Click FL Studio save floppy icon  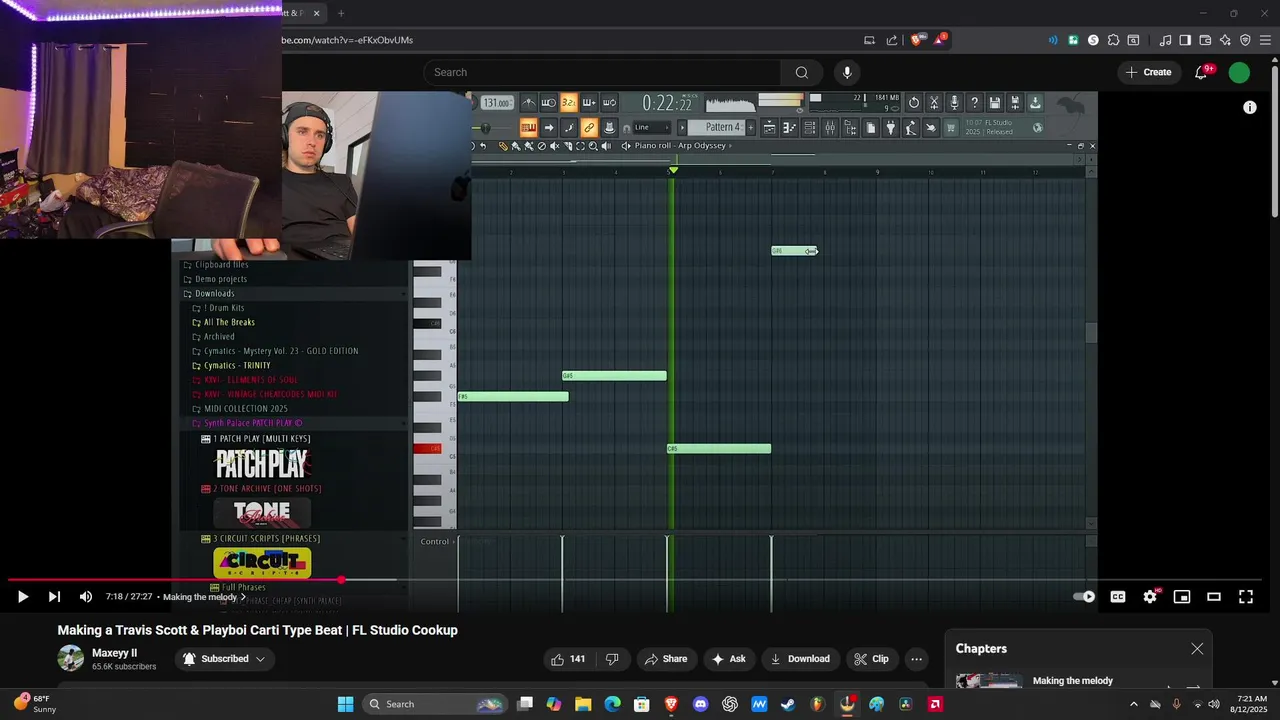pyautogui.click(x=994, y=103)
